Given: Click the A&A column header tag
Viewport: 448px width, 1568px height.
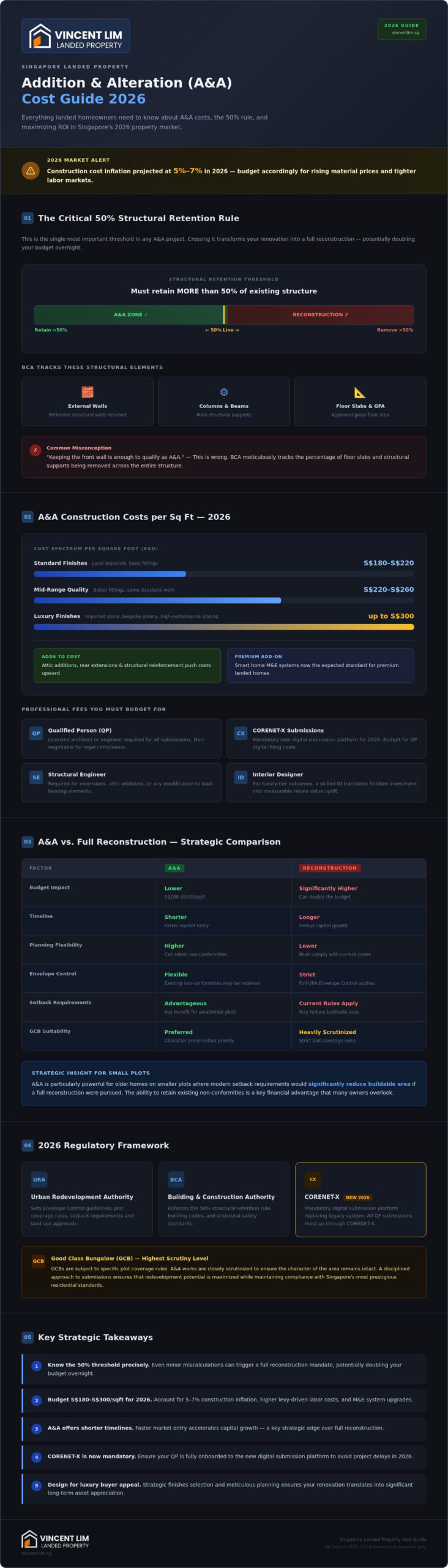Looking at the screenshot, I should [174, 868].
